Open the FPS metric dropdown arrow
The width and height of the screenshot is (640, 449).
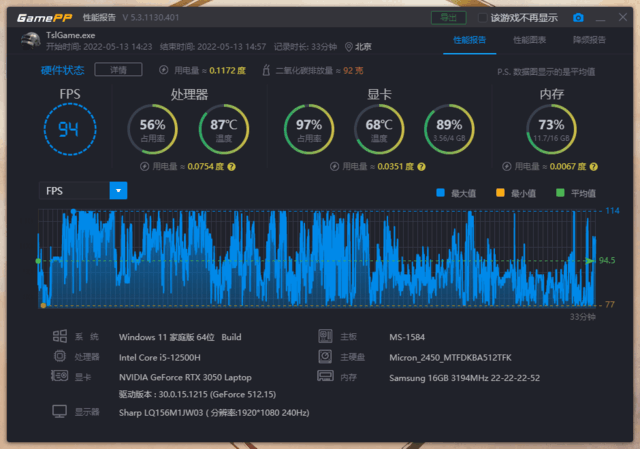tap(118, 190)
